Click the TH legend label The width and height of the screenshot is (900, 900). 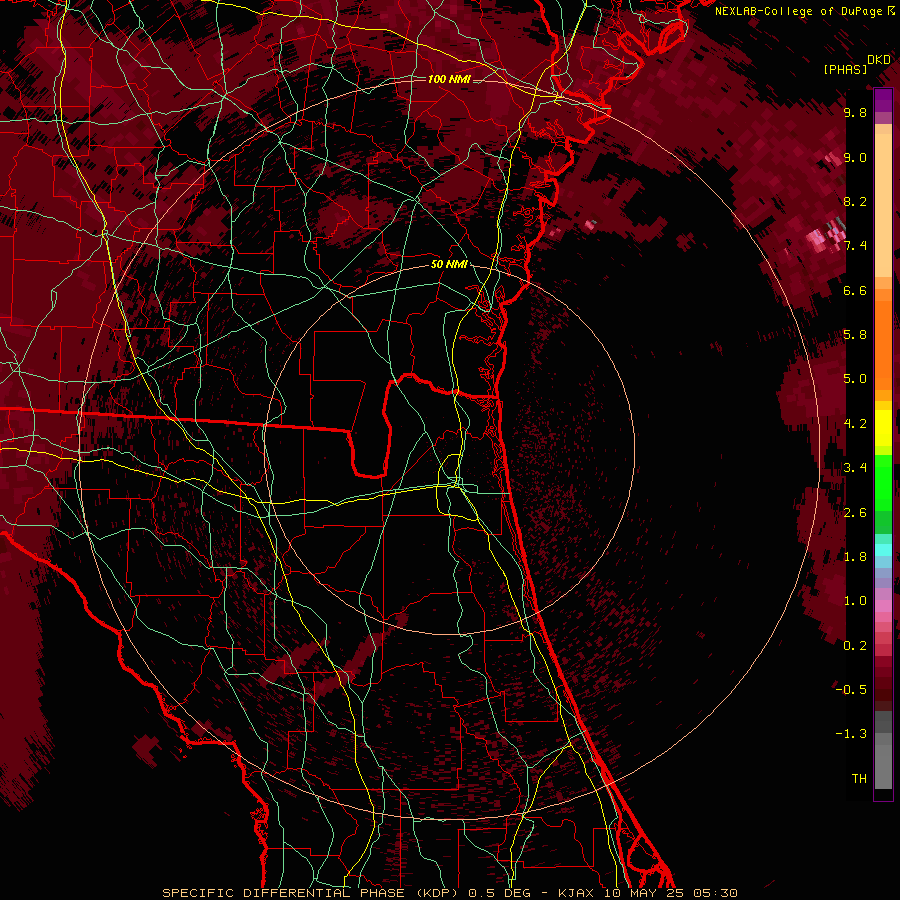point(859,779)
